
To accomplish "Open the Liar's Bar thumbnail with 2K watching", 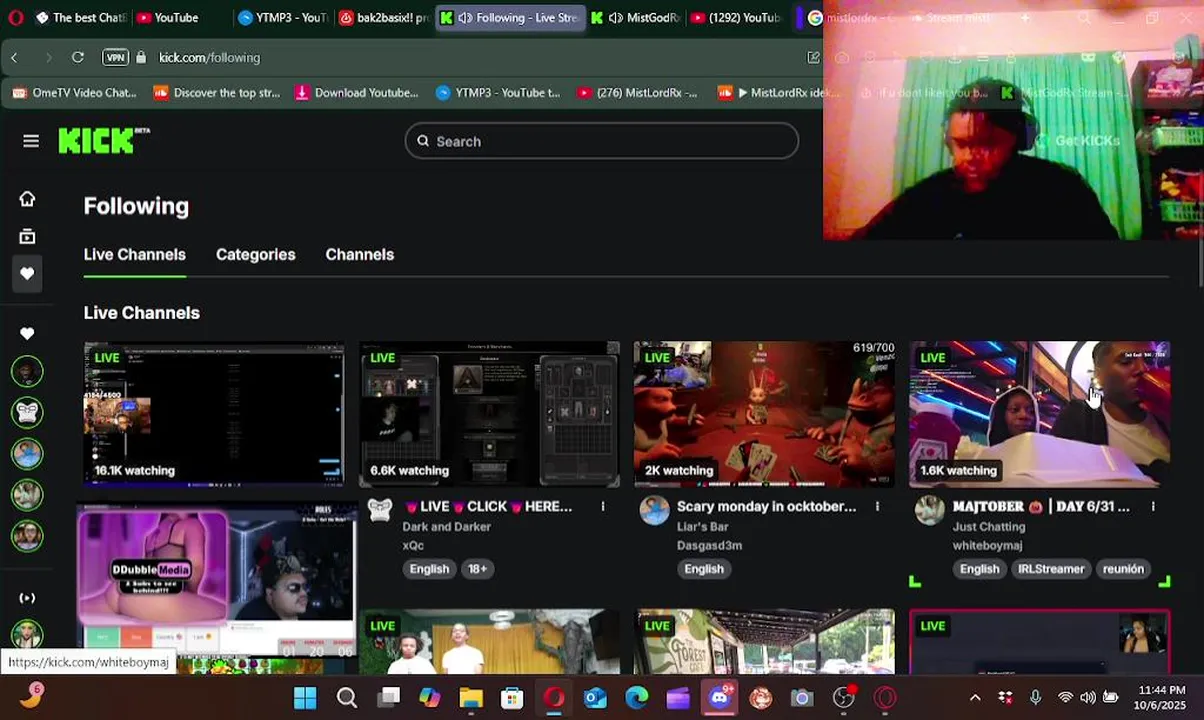I will [x=764, y=414].
